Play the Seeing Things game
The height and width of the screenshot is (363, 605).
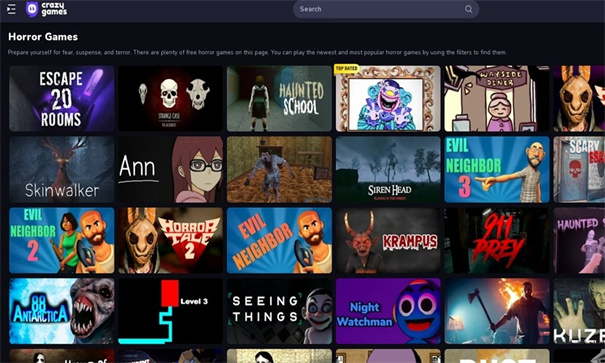tap(279, 311)
